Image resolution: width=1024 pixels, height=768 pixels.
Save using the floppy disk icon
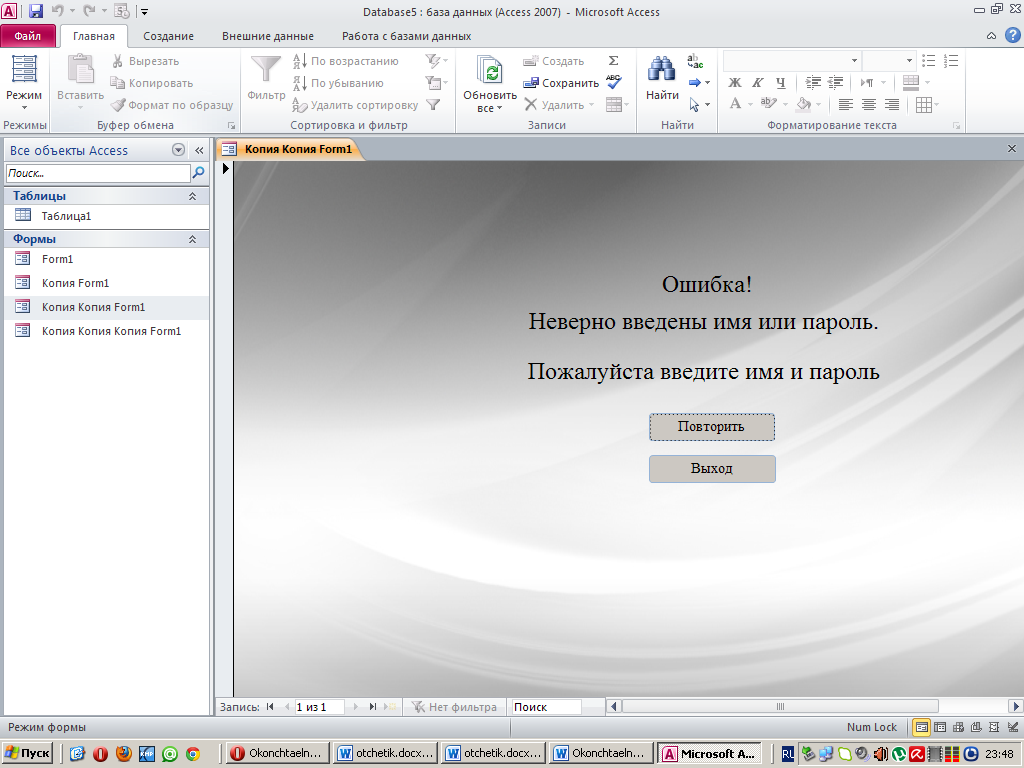(35, 10)
